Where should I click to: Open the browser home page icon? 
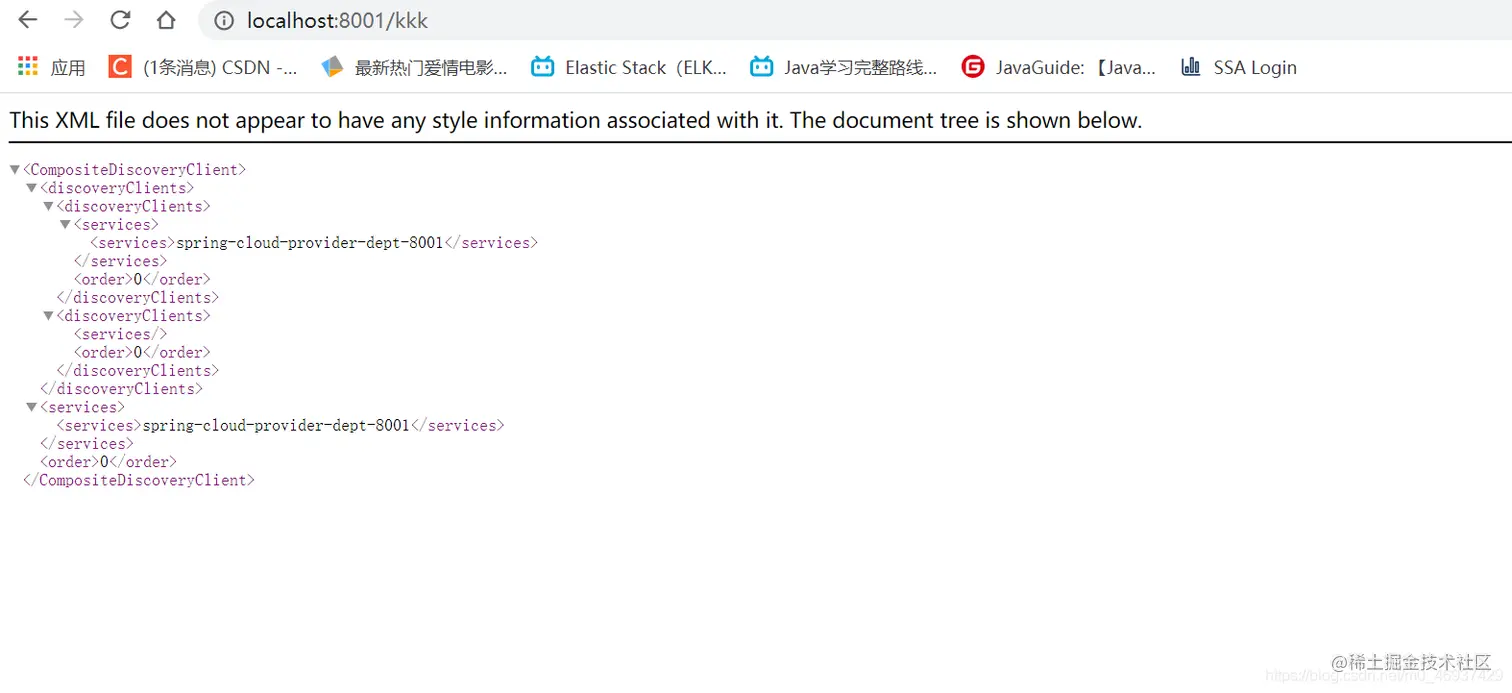pyautogui.click(x=166, y=20)
